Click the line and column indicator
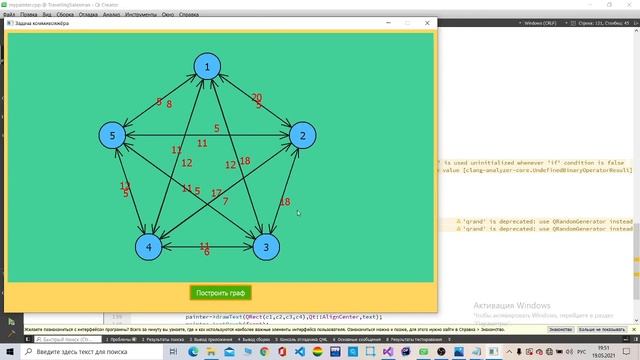Image resolution: width=640 pixels, height=360 pixels. (604, 23)
